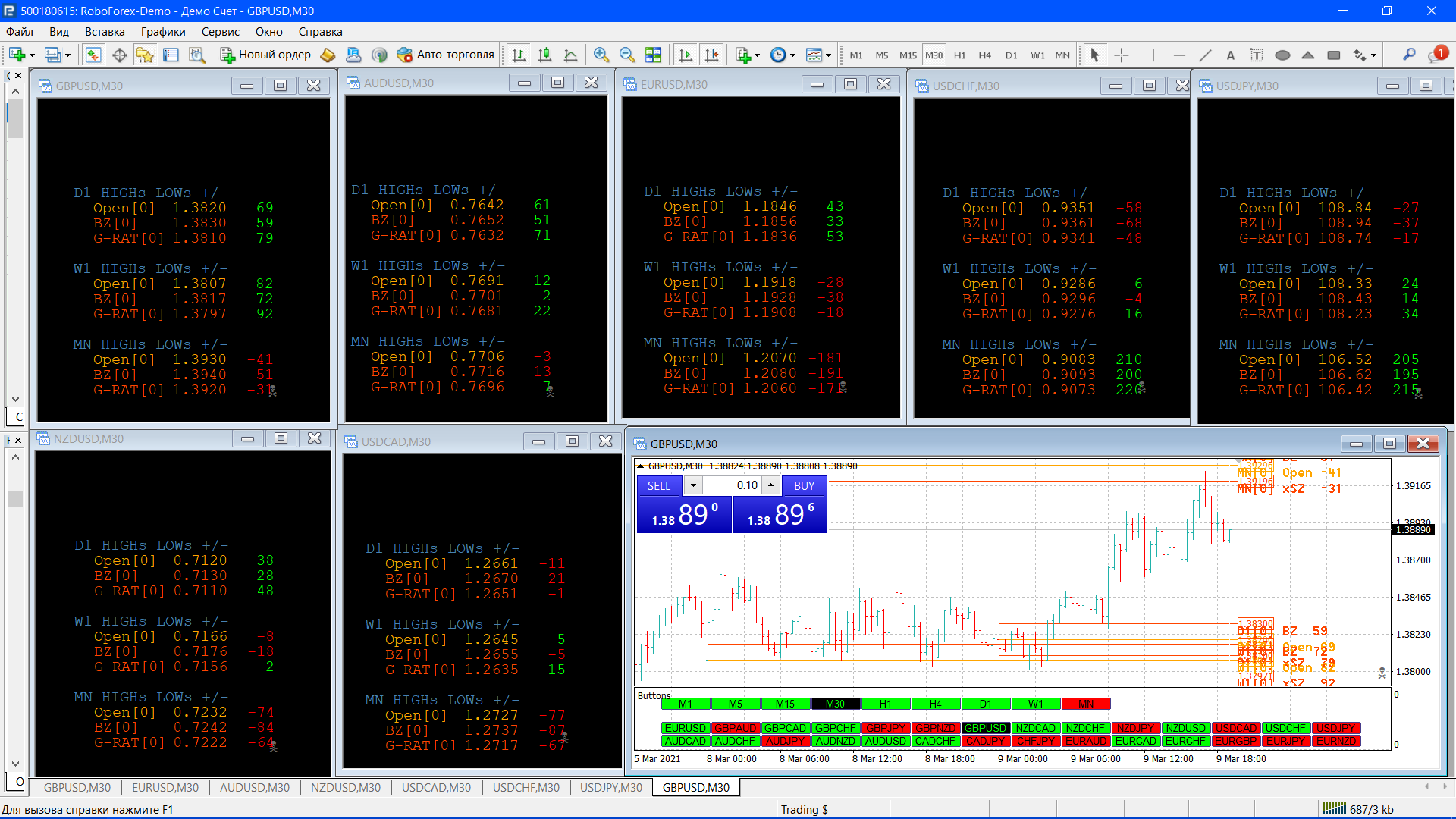Open the MetaEditor yellow book icon
This screenshot has width=1456, height=819.
[x=328, y=55]
